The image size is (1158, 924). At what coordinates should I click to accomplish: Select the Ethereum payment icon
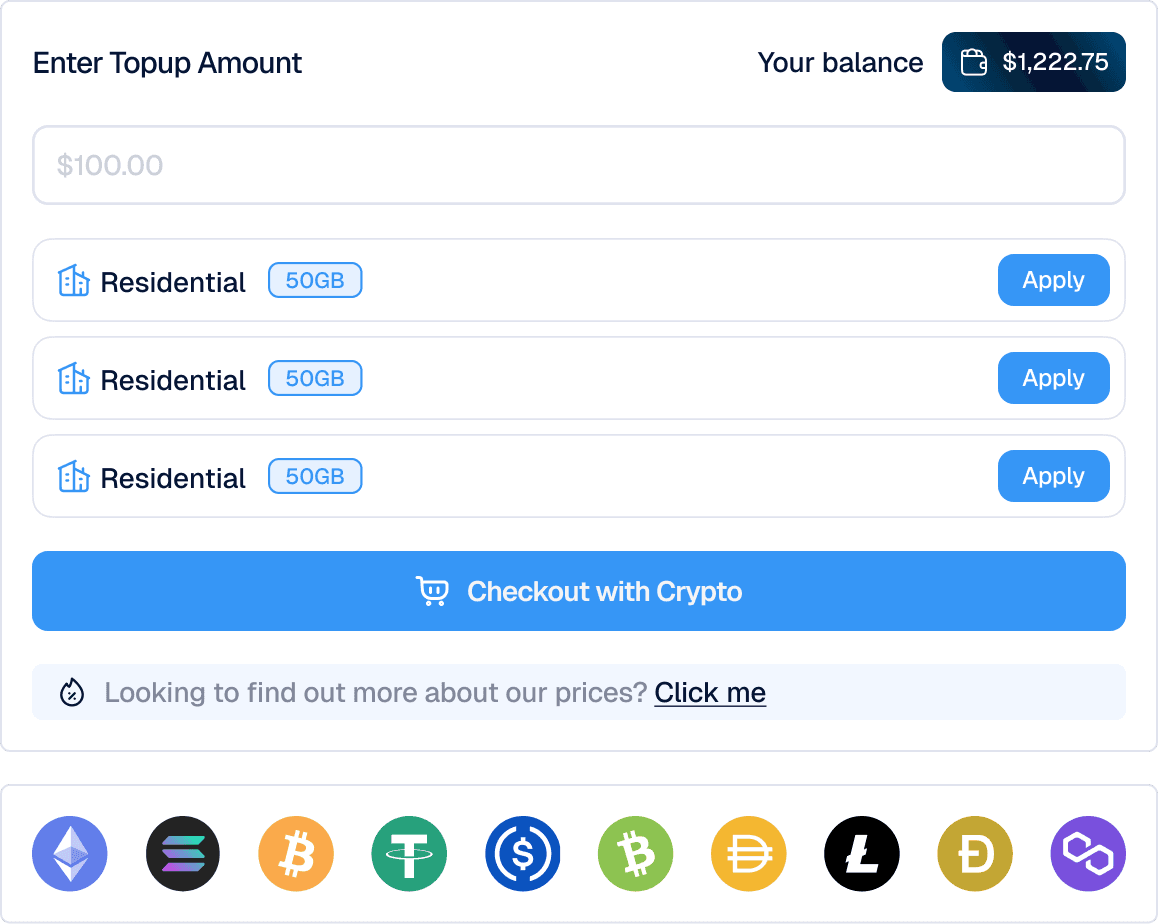(69, 853)
